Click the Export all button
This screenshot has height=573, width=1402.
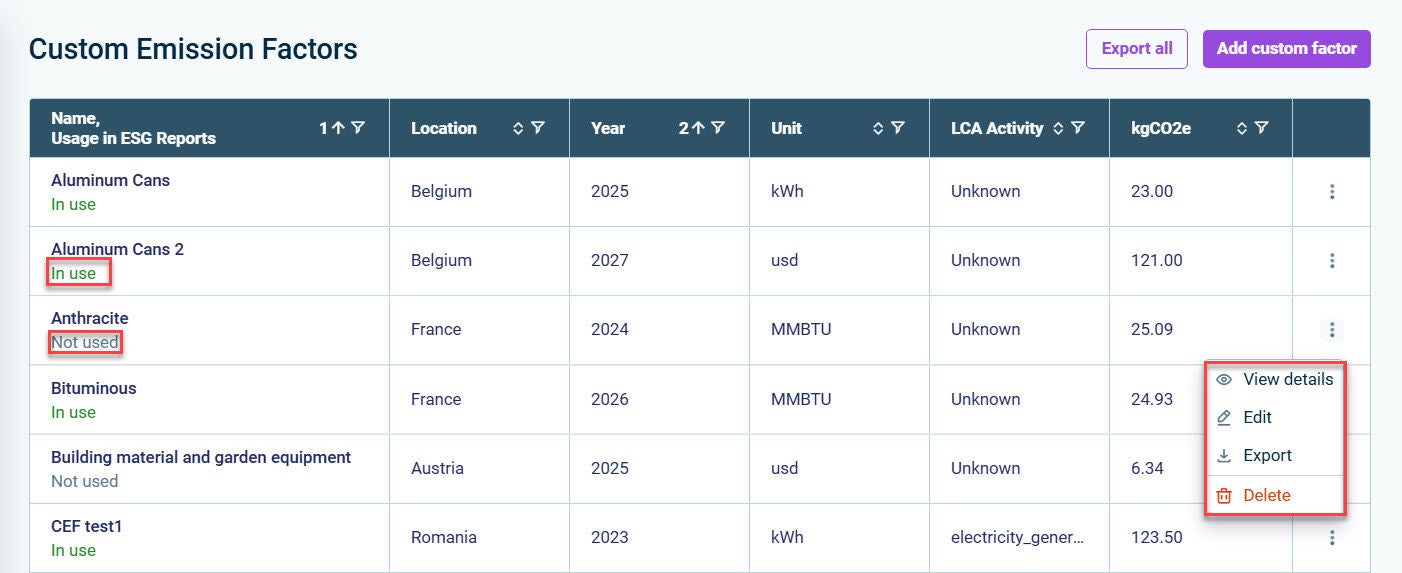tap(1137, 49)
